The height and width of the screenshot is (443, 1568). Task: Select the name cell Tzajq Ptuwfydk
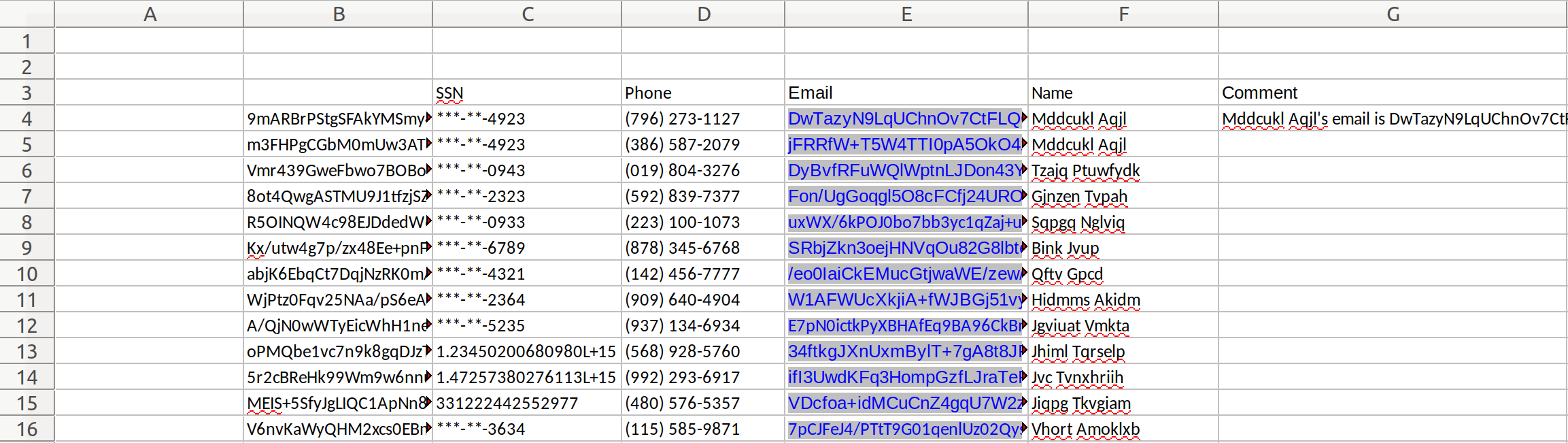click(1123, 170)
